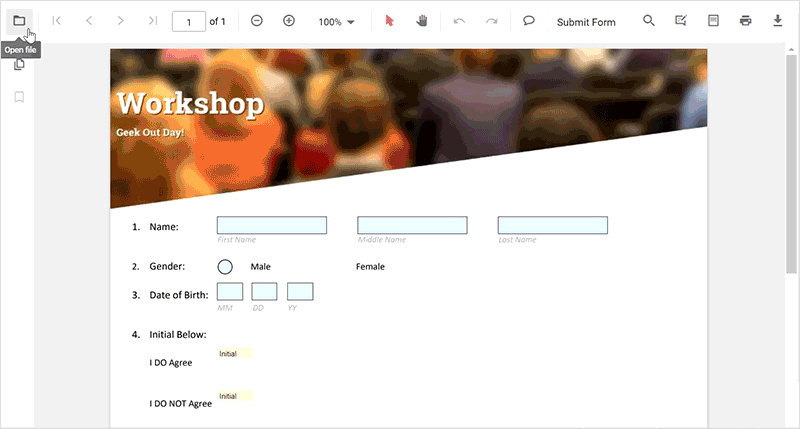Go to first page
Screen dimensions: 800x429
point(57,21)
